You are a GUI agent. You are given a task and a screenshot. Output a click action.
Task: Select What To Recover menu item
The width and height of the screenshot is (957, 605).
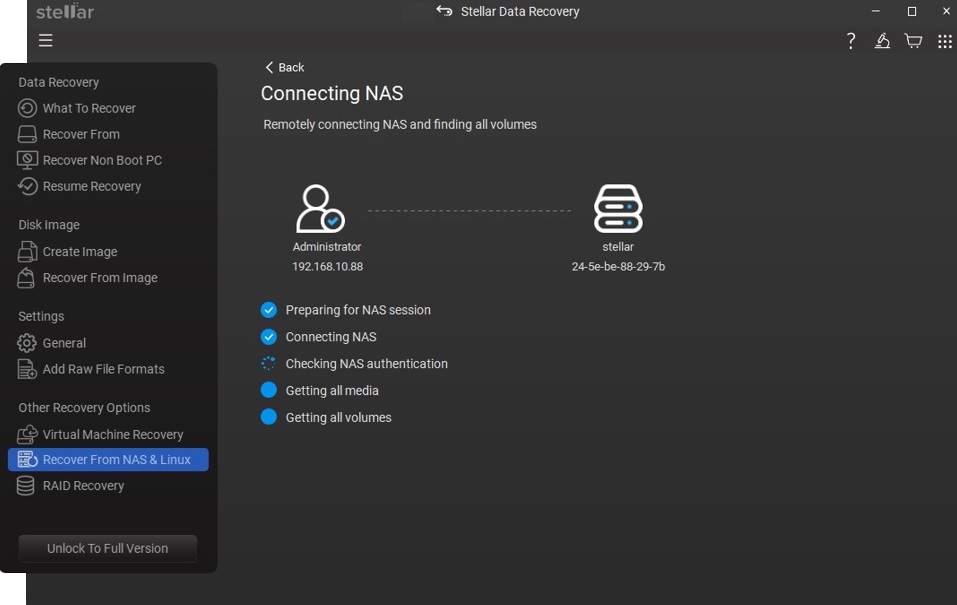(x=89, y=108)
